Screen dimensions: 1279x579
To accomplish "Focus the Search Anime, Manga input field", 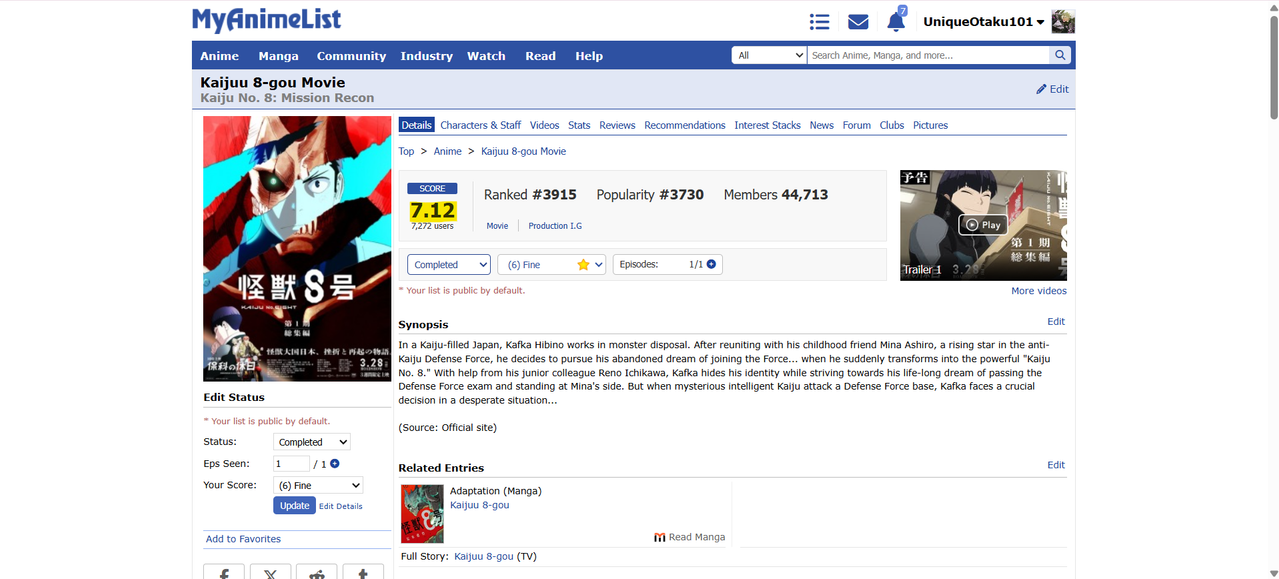I will 929,55.
